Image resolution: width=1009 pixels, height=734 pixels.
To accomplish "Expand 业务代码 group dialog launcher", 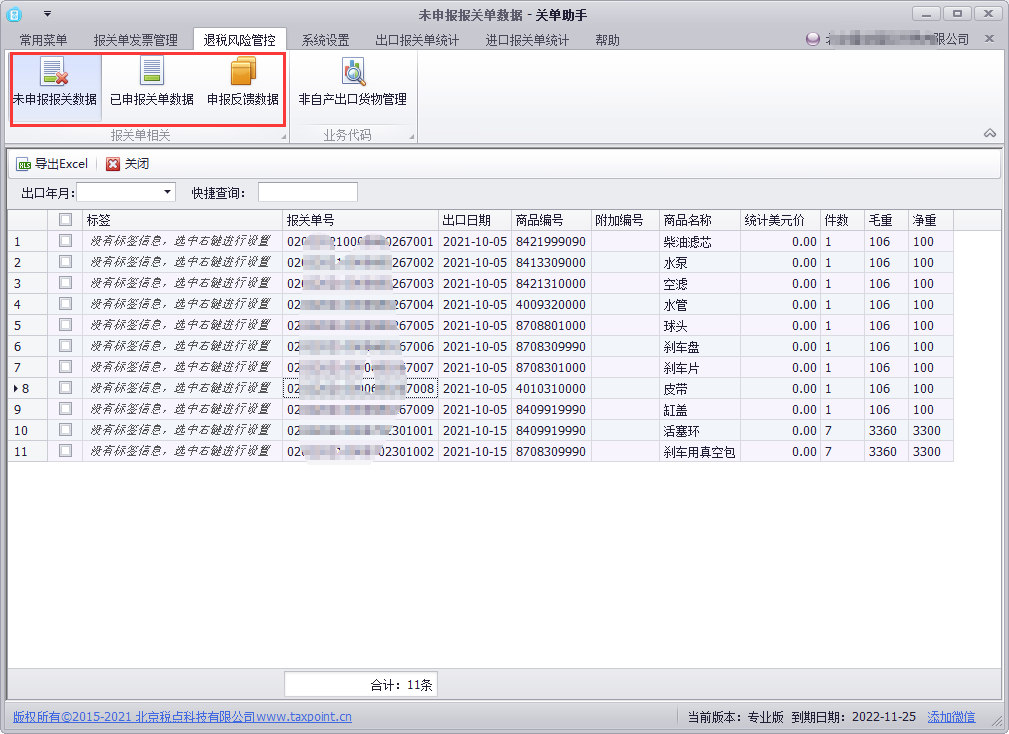I will (x=412, y=137).
